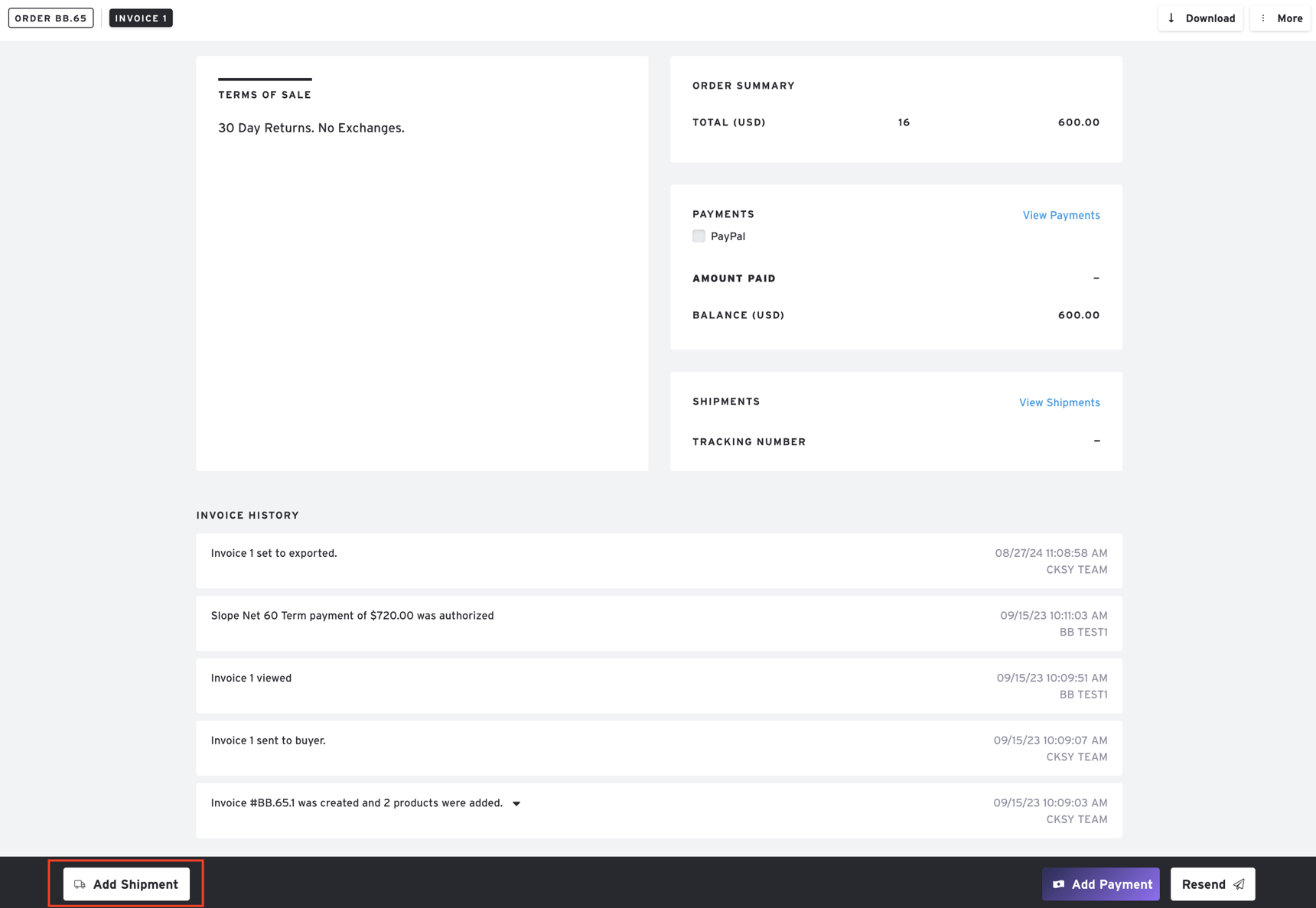
Task: Click the payment card icon on Add Payment
Action: click(1059, 884)
